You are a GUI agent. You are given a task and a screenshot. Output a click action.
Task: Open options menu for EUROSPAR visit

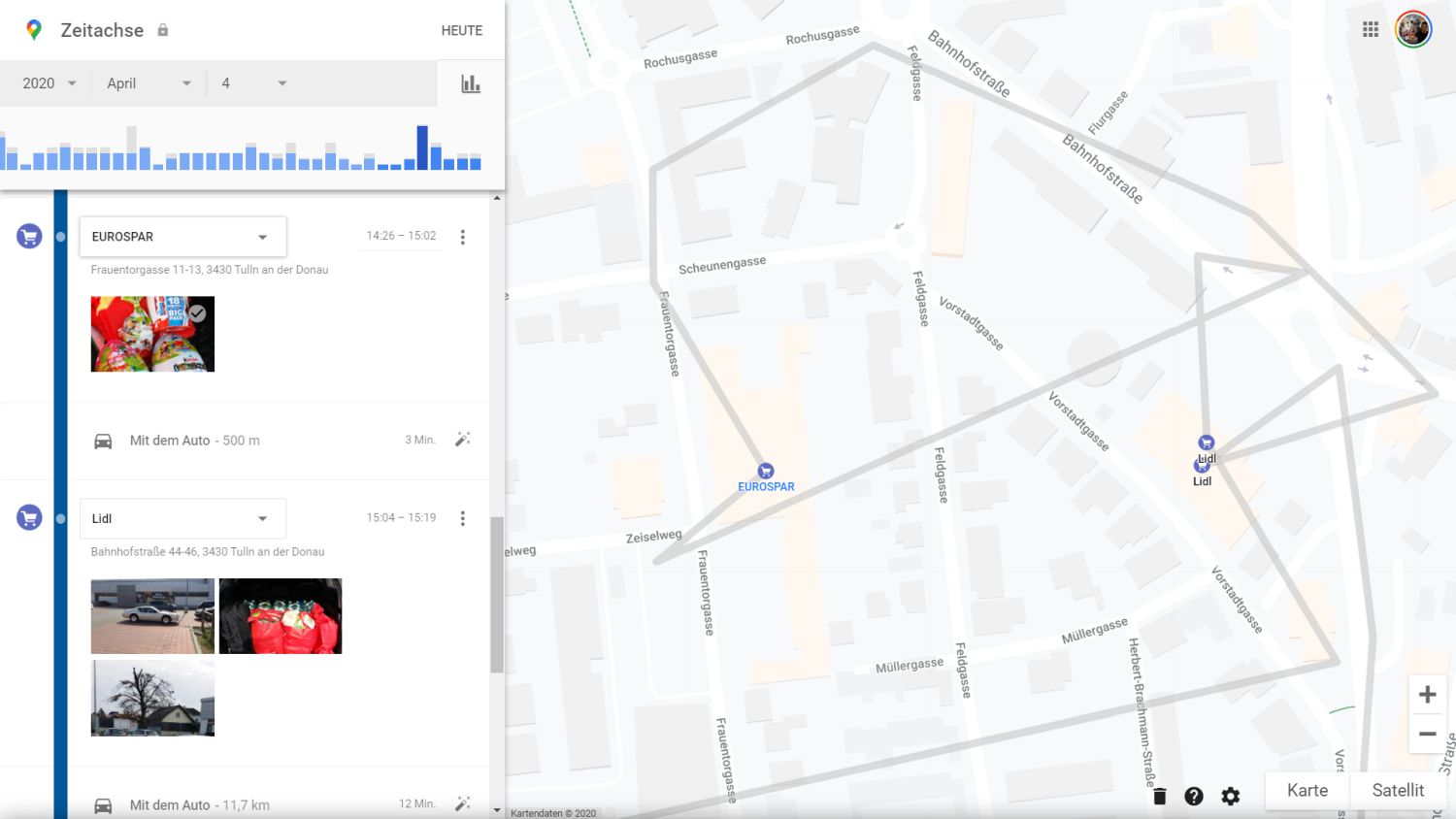463,237
